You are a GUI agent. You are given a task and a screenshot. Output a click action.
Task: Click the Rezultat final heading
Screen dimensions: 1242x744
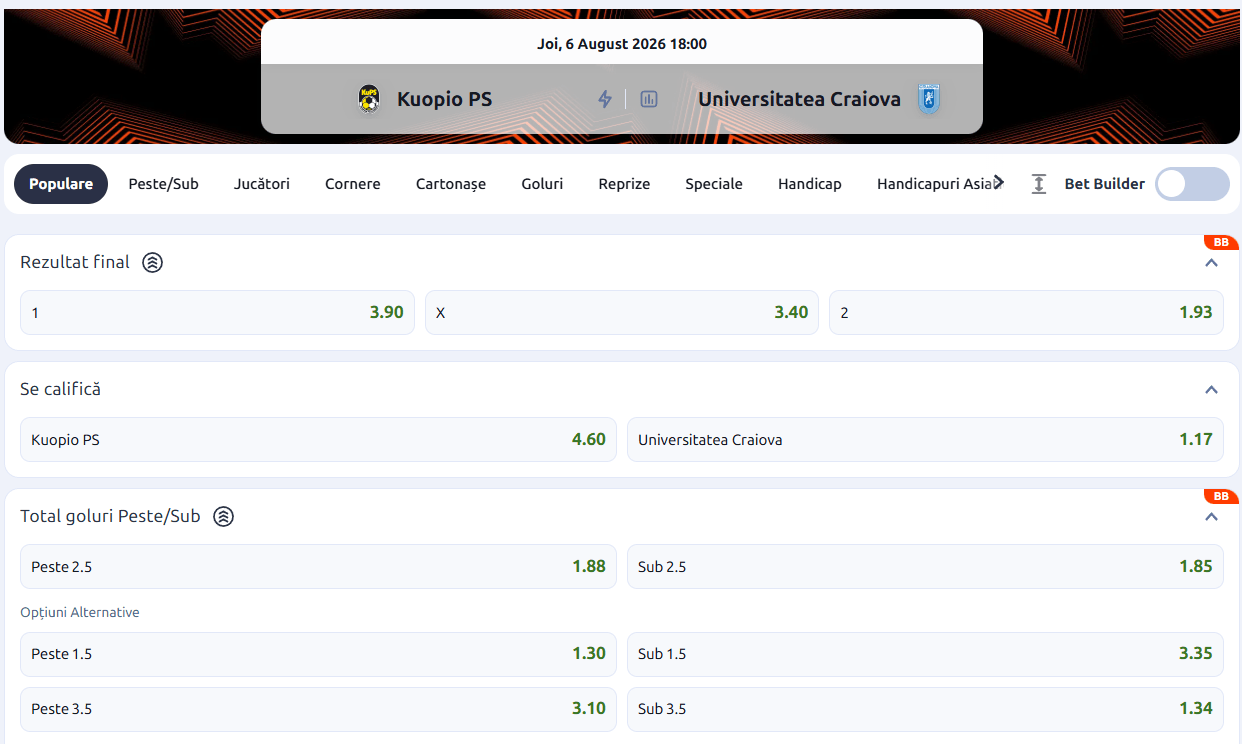[75, 263]
